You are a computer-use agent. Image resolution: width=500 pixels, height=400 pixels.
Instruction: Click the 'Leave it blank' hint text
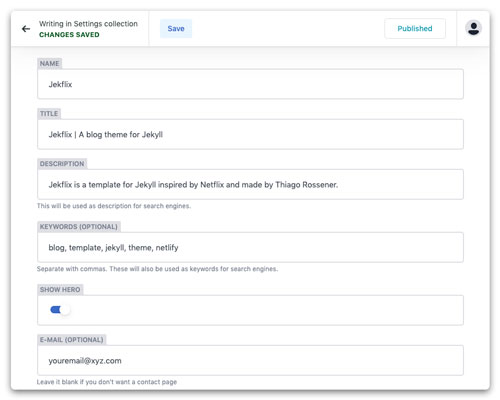[107, 382]
